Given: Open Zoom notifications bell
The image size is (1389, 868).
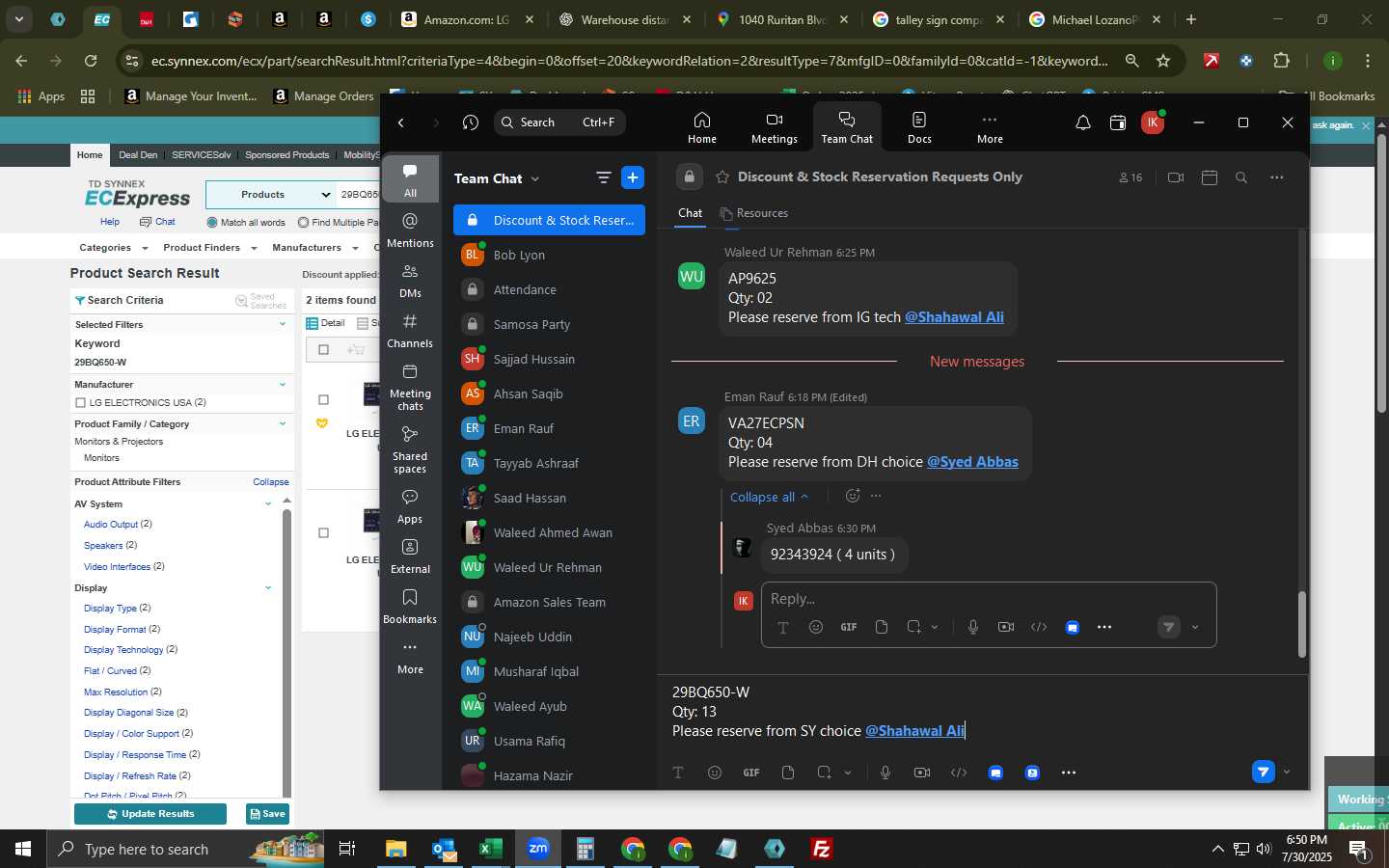Looking at the screenshot, I should tap(1083, 122).
